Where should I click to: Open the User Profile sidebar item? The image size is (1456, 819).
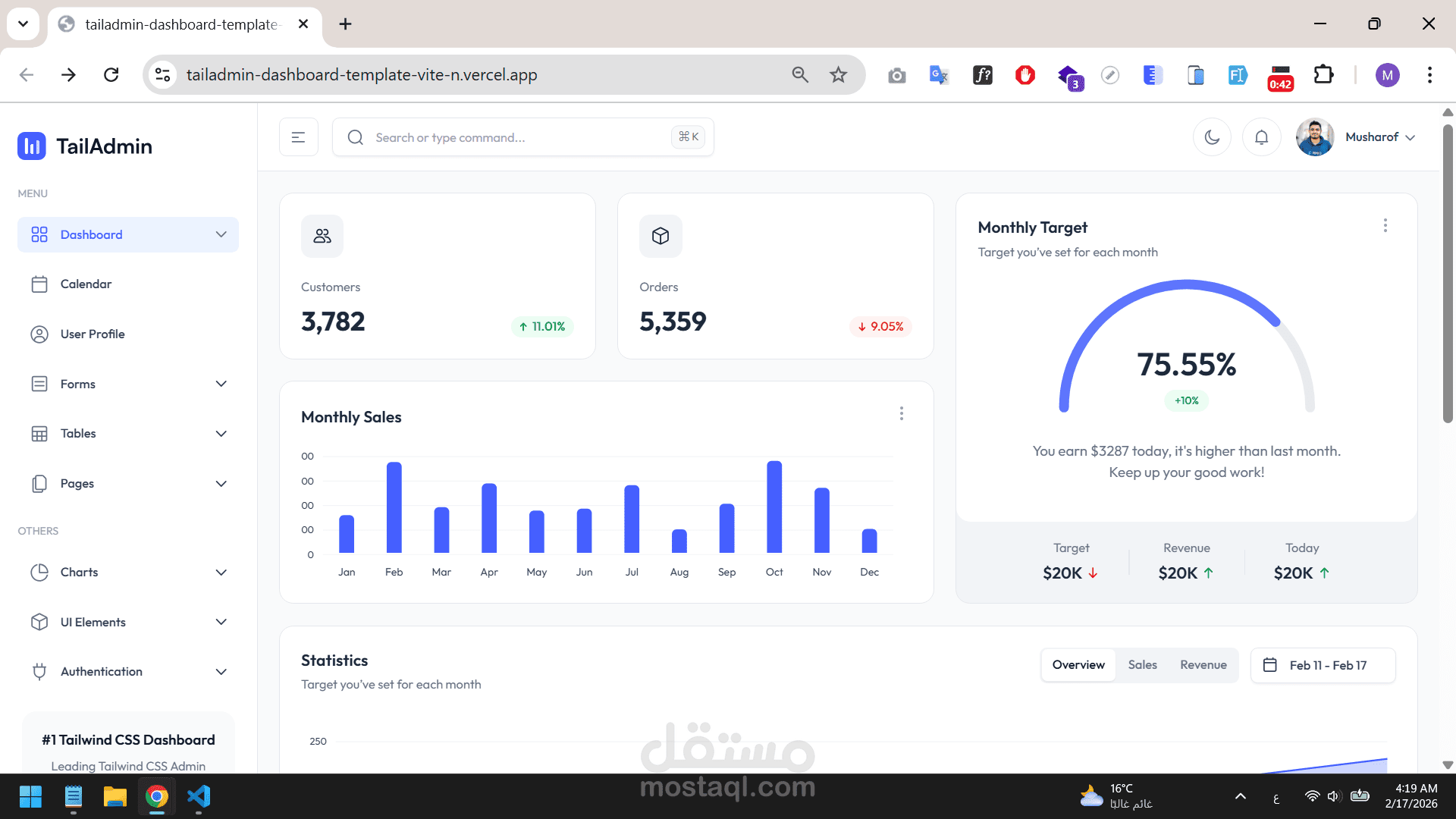(x=93, y=334)
